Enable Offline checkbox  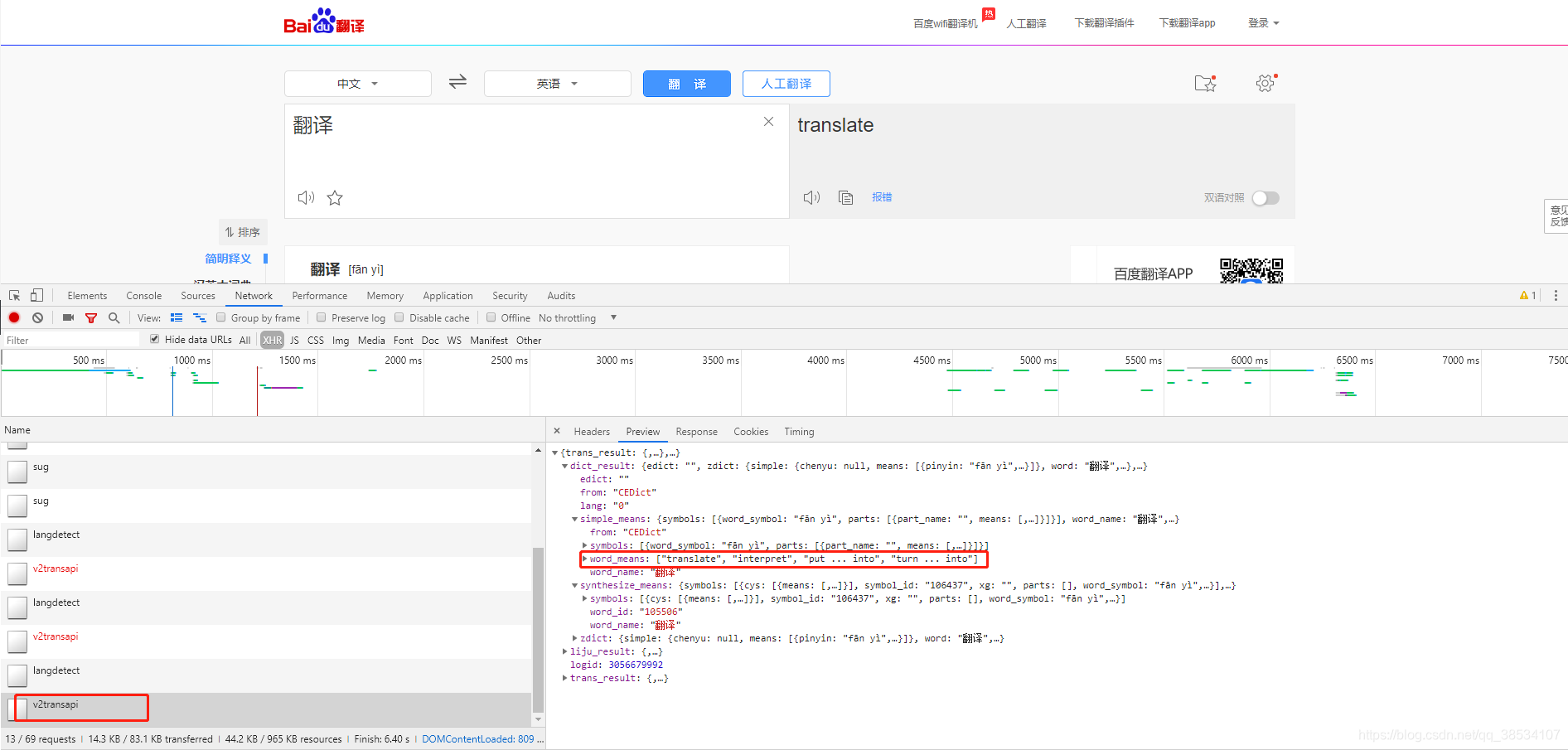click(x=491, y=317)
